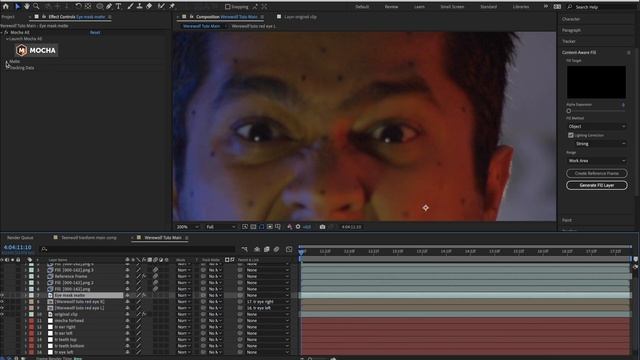Toggle mask and shape path visibility icon
Screen dimensions: 640x360
pyautogui.click(x=262, y=227)
